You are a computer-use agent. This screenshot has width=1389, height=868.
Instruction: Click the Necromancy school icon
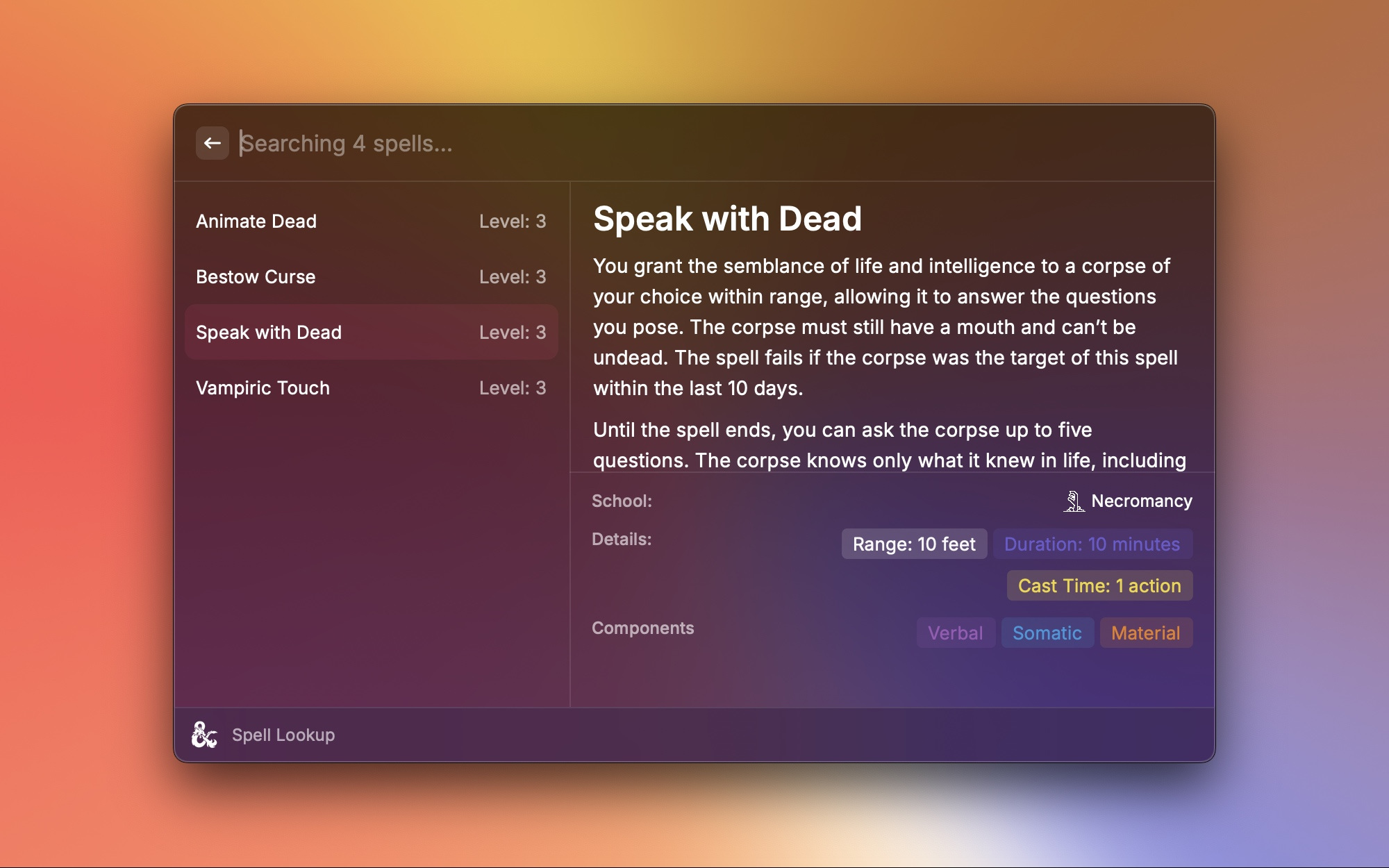(1074, 501)
